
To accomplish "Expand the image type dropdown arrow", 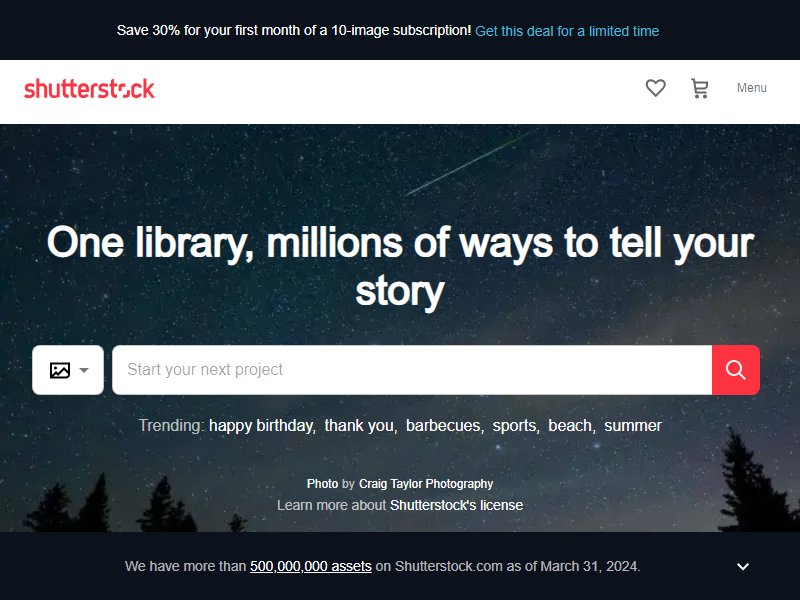I will point(84,370).
